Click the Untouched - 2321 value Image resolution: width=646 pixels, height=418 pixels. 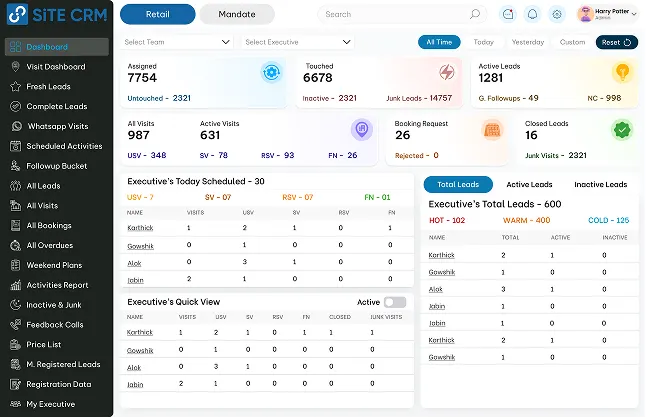pos(159,98)
